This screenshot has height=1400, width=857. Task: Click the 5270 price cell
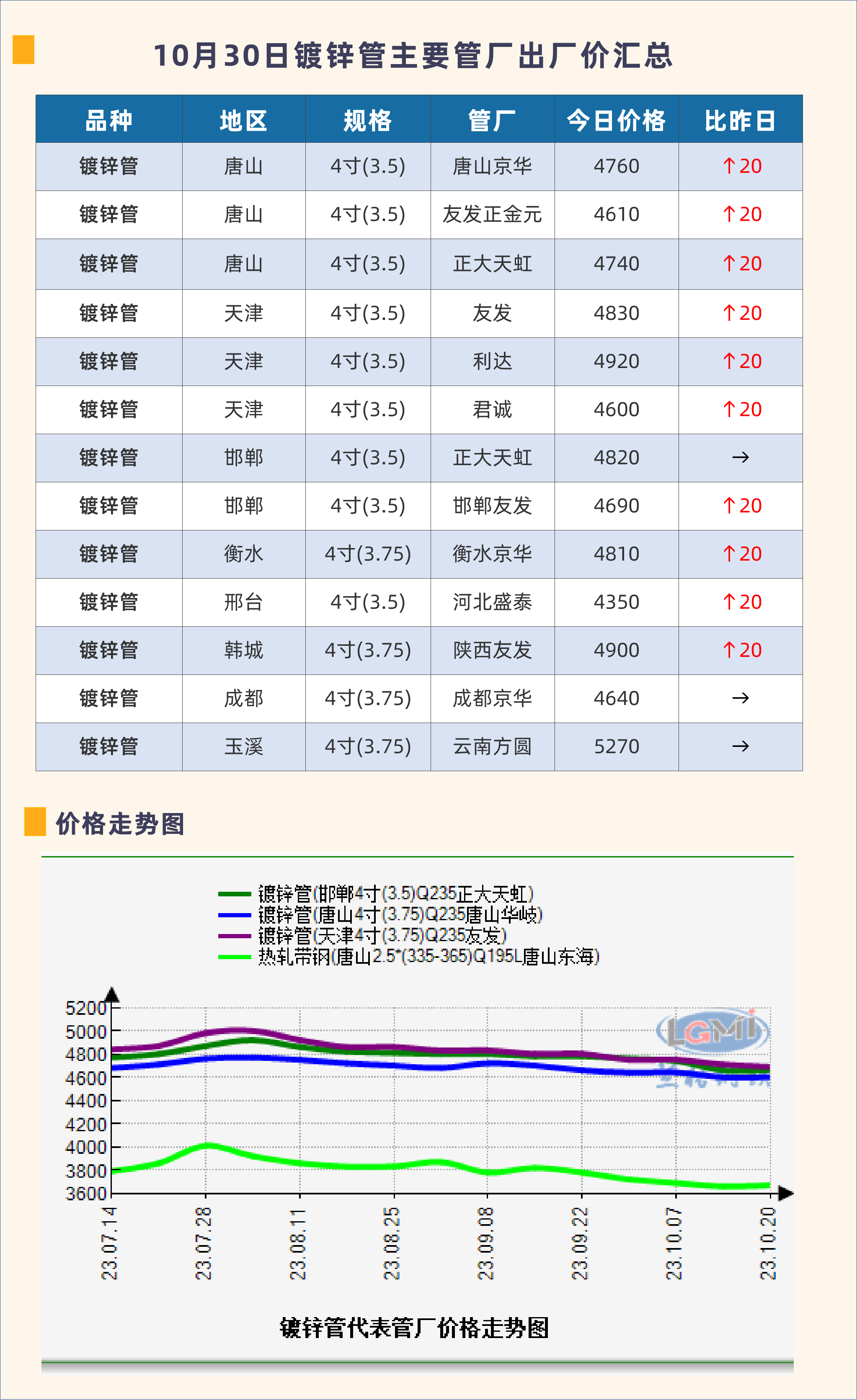[617, 746]
